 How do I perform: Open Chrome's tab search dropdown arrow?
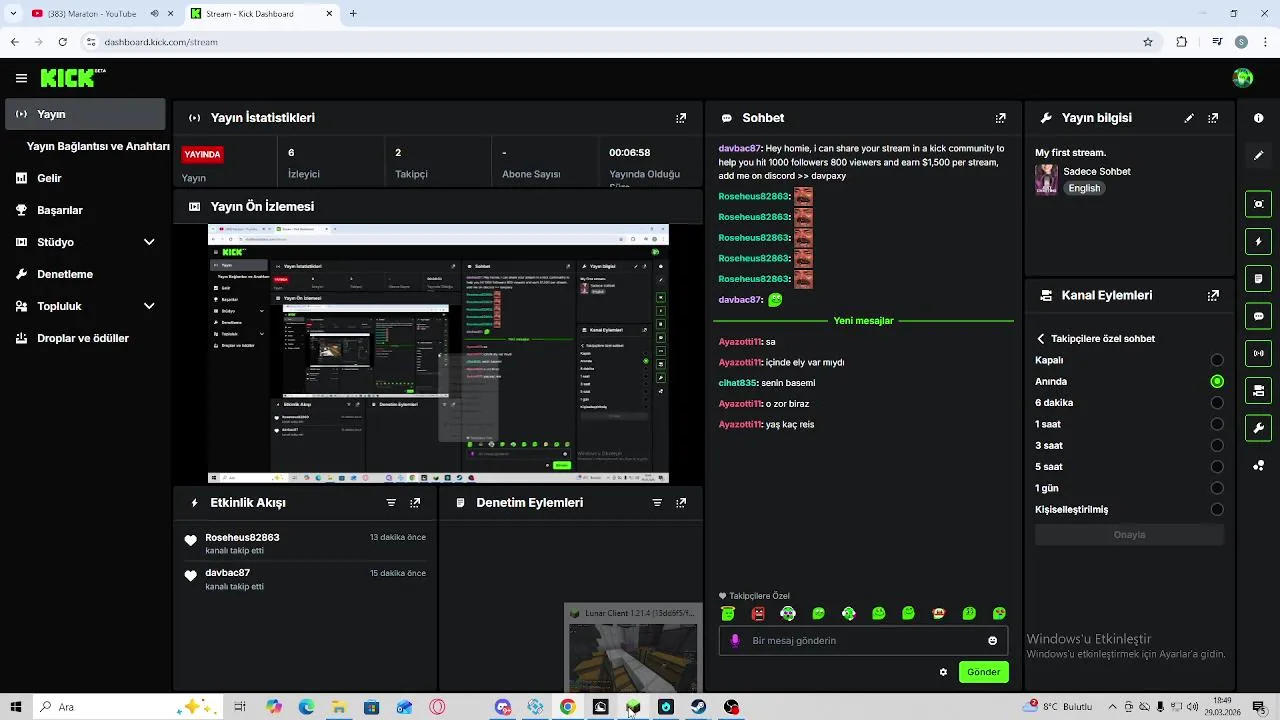14,14
